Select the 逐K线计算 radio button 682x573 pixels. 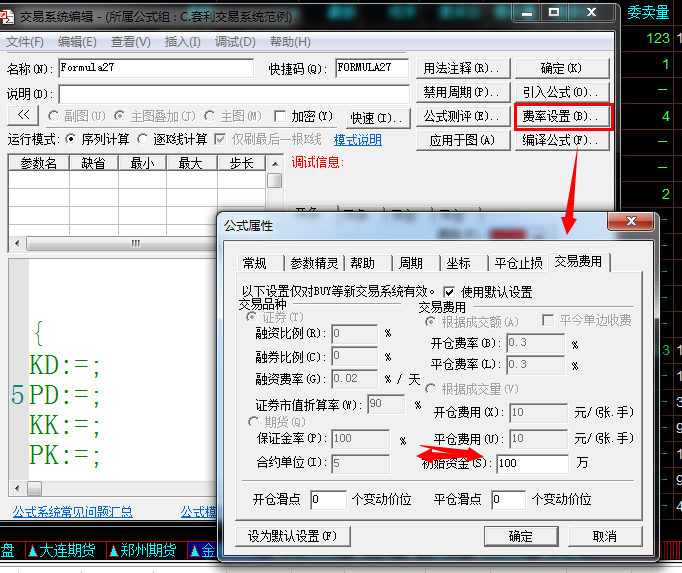click(143, 140)
